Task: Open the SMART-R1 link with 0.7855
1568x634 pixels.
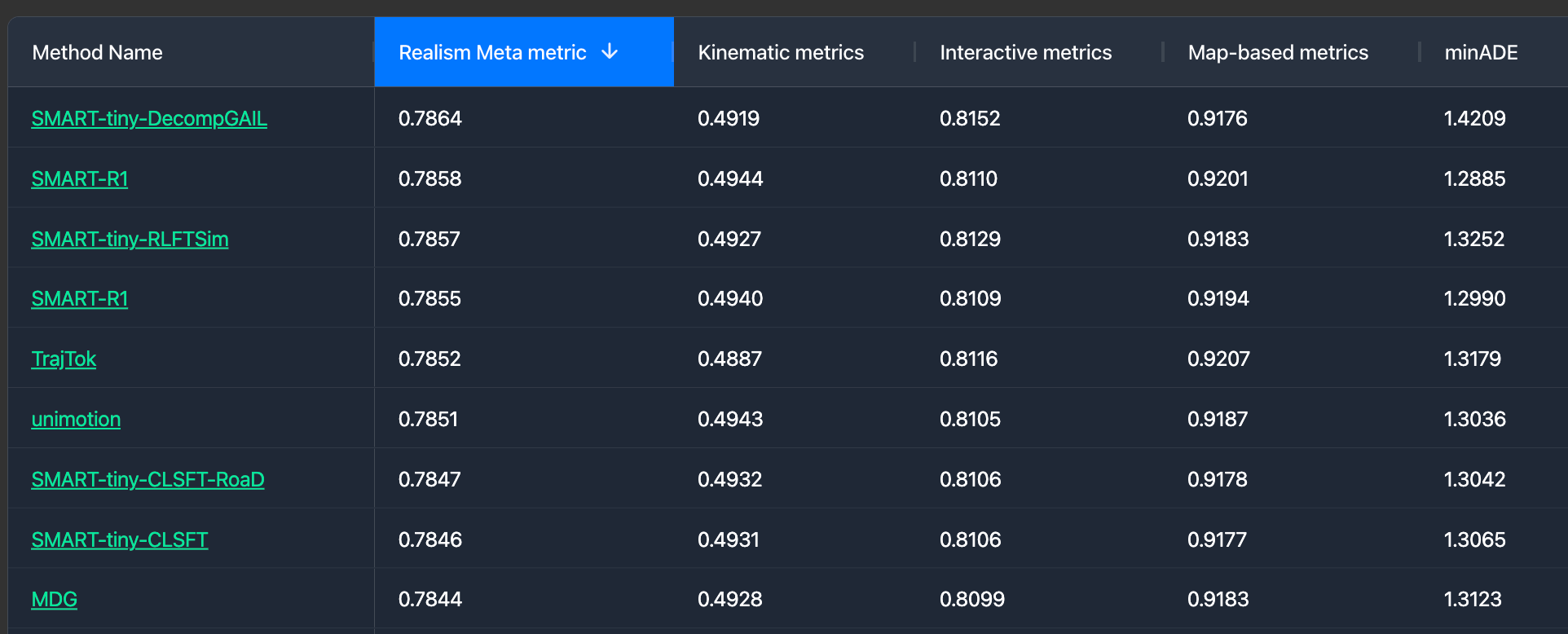Action: (80, 299)
